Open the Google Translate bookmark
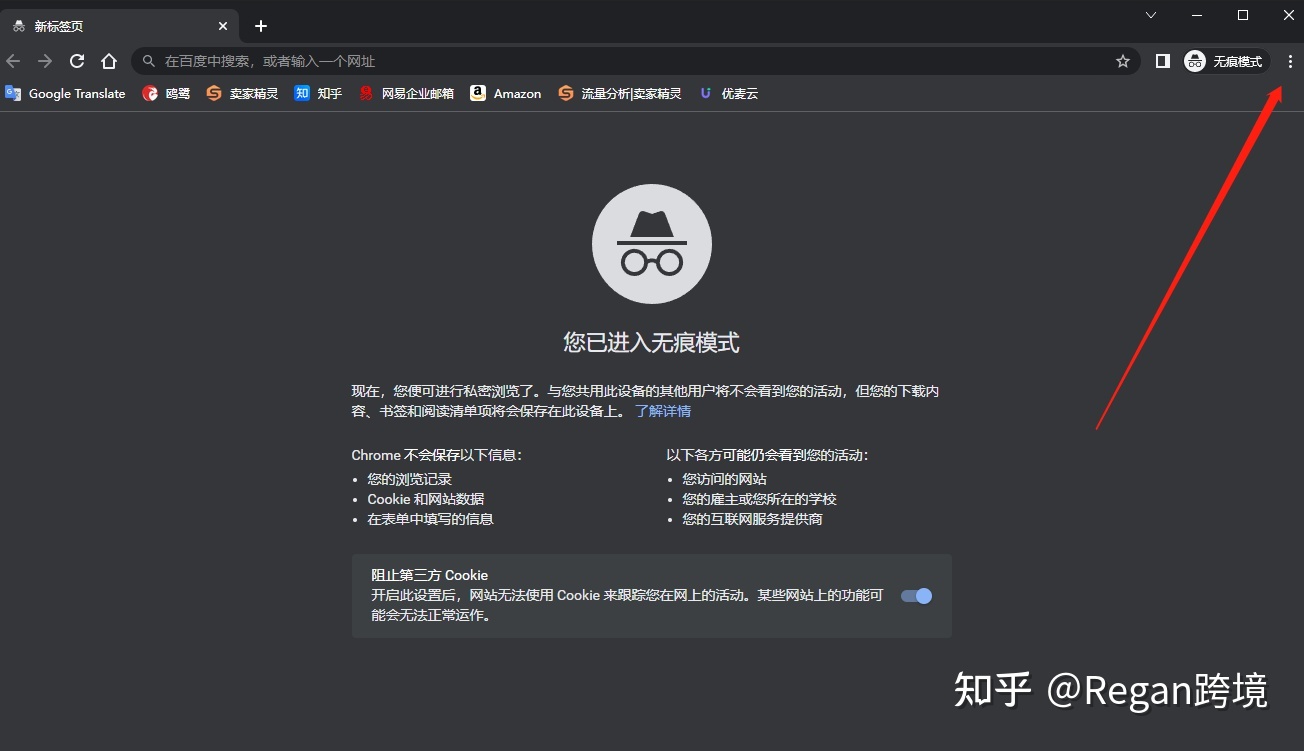 pos(66,93)
